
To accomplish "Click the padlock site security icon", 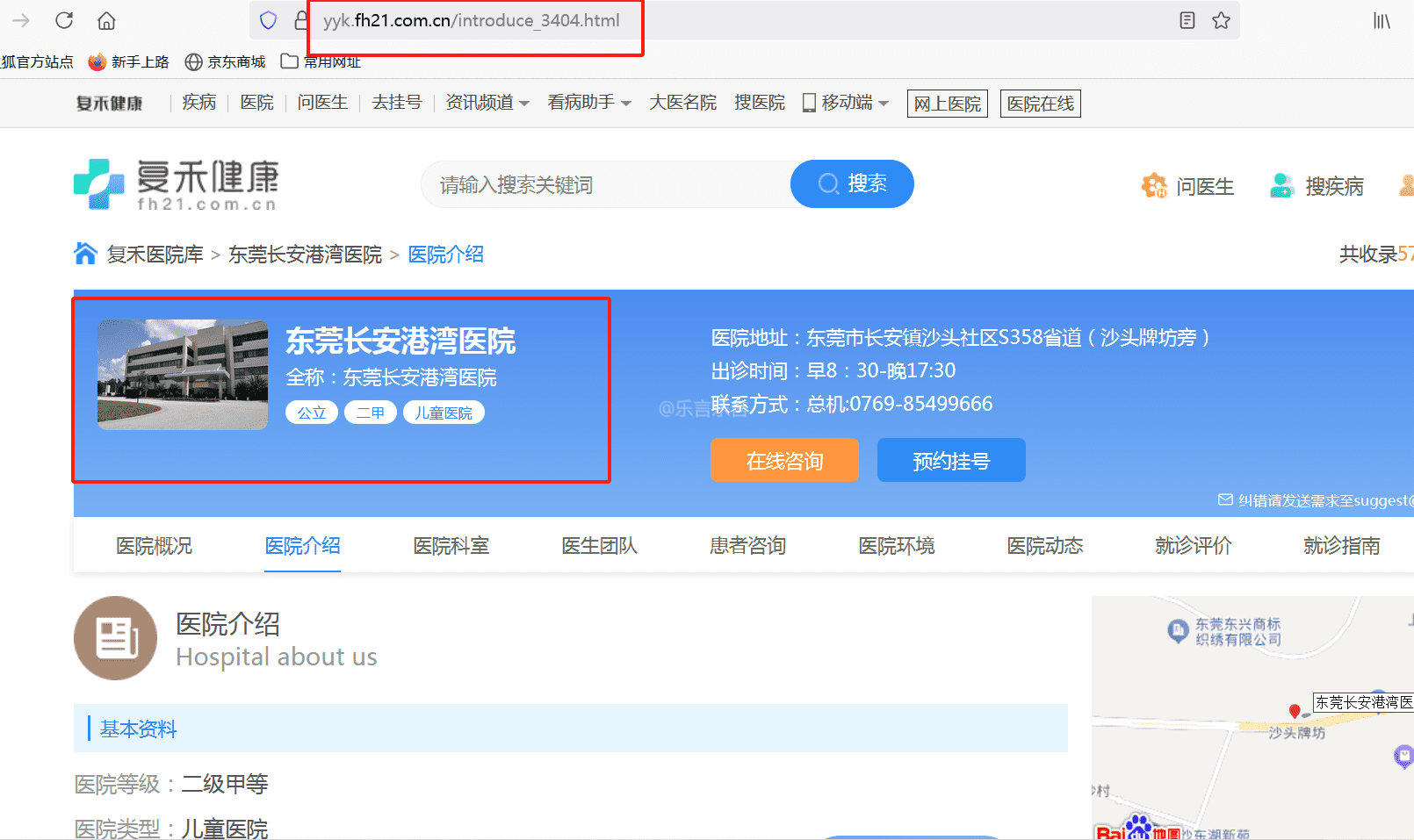I will click(x=301, y=20).
